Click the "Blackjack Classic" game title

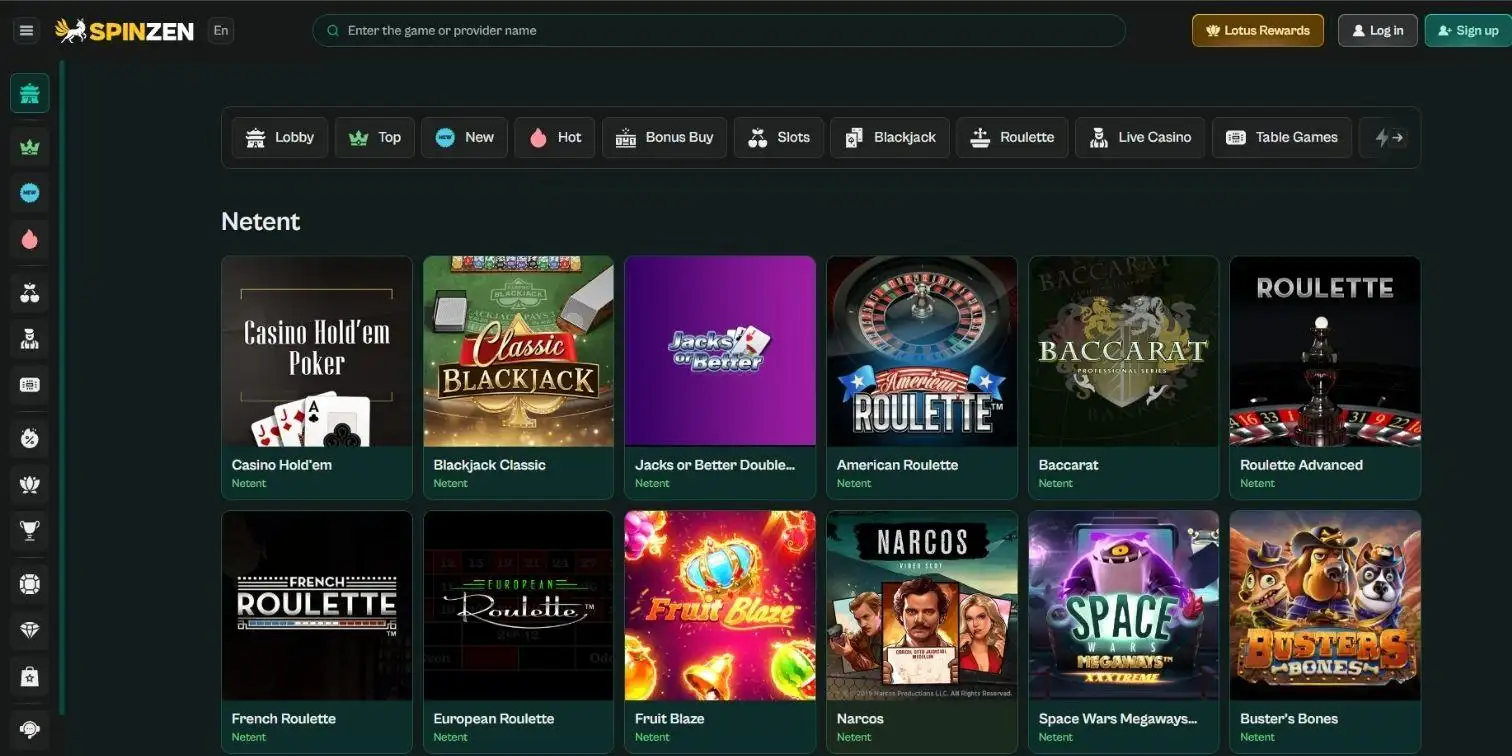[490, 465]
